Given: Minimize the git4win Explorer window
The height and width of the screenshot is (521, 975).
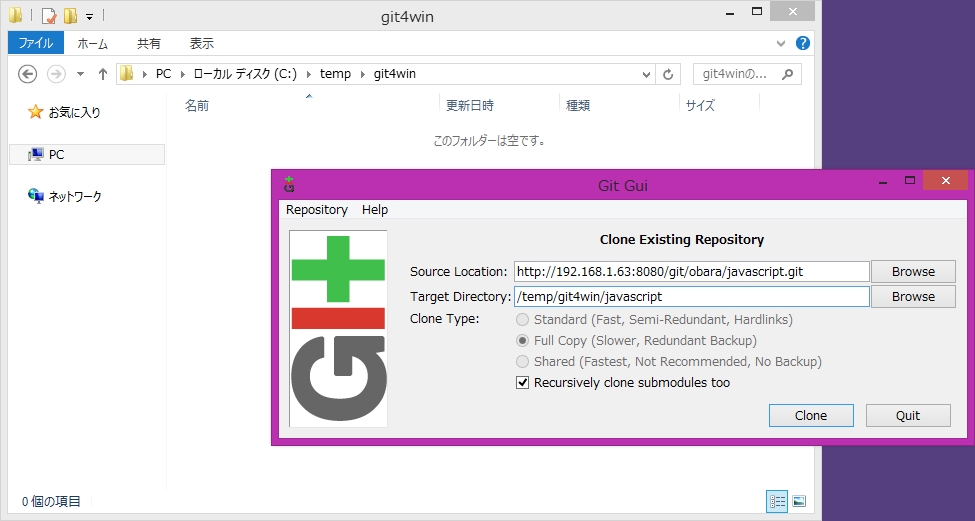Looking at the screenshot, I should tap(731, 12).
